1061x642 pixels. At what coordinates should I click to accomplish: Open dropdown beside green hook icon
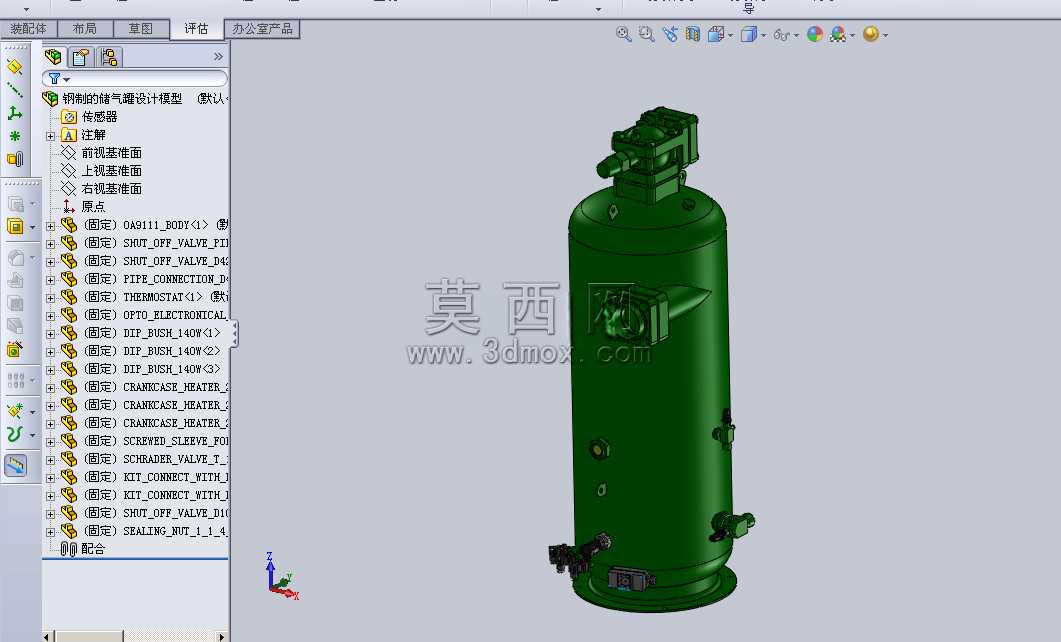pyautogui.click(x=32, y=435)
